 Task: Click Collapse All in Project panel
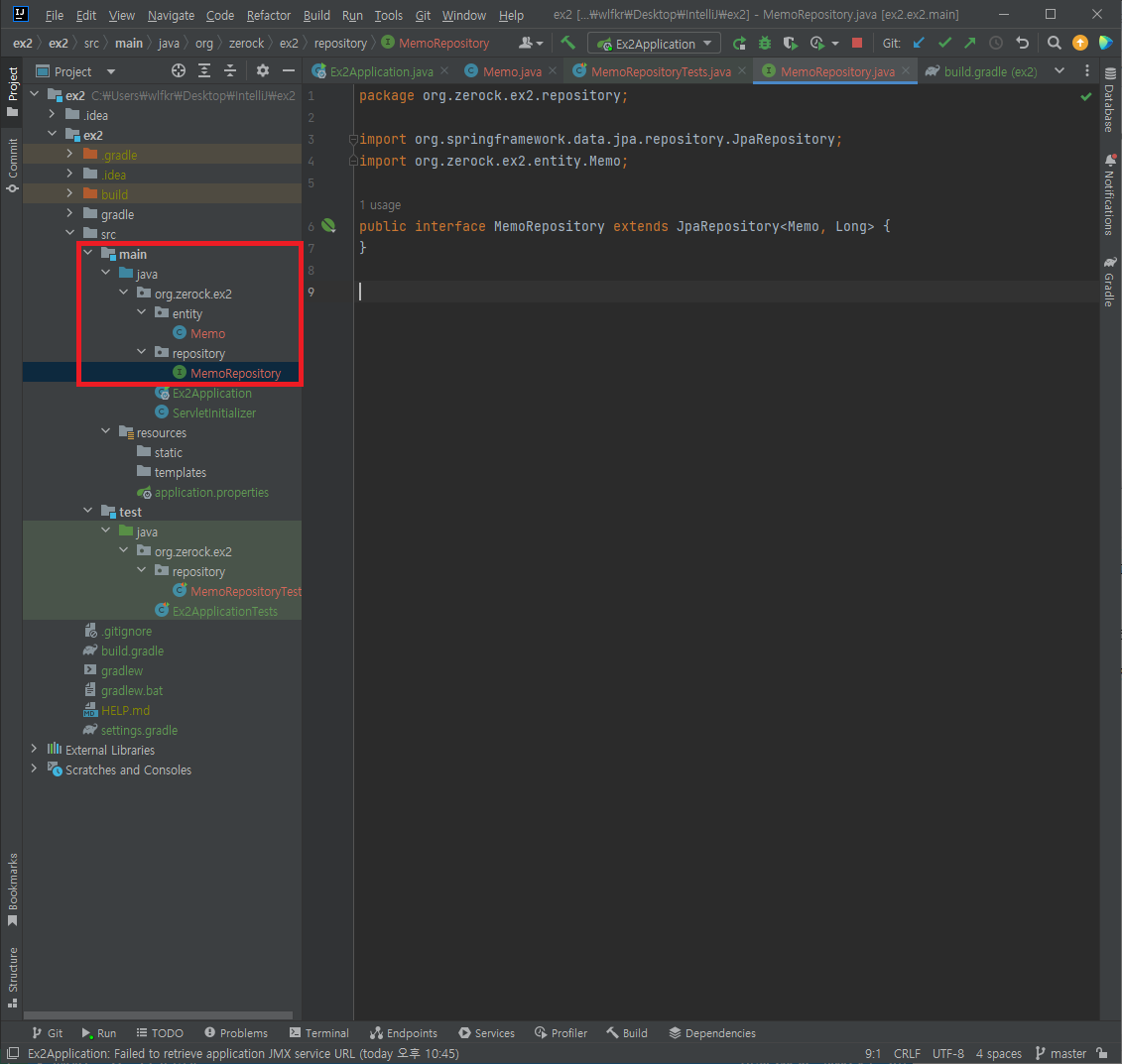[x=230, y=70]
